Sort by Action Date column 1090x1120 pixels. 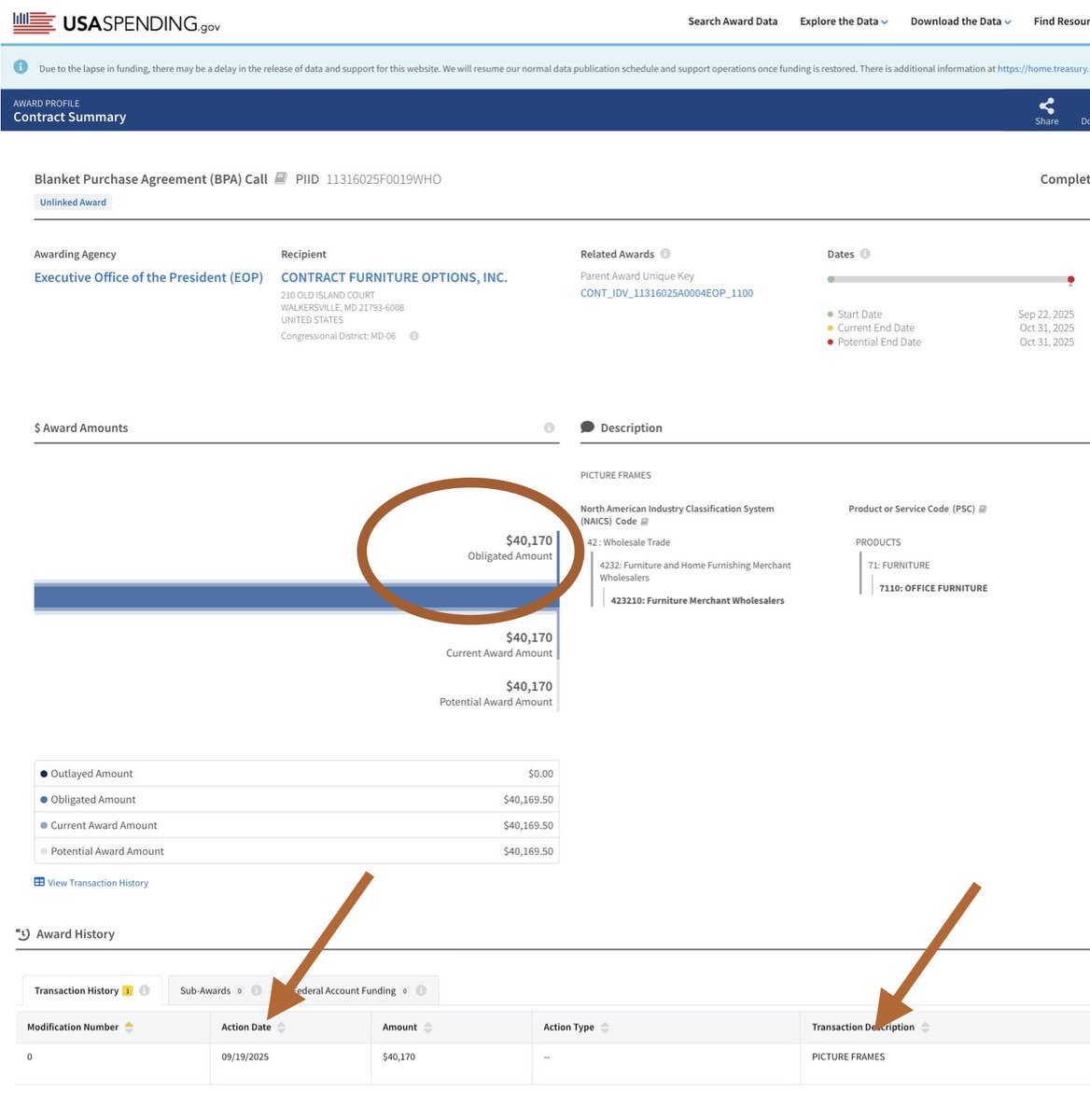281,1027
